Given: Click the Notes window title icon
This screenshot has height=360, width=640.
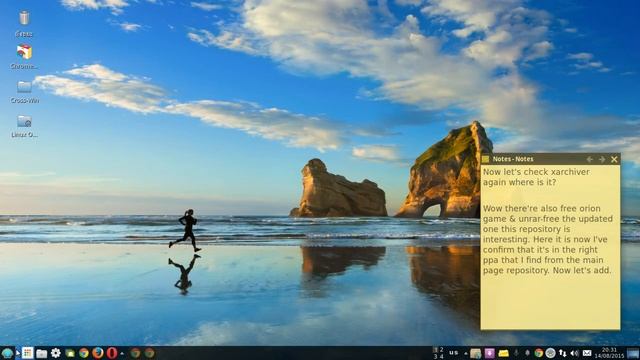Looking at the screenshot, I should [485, 159].
